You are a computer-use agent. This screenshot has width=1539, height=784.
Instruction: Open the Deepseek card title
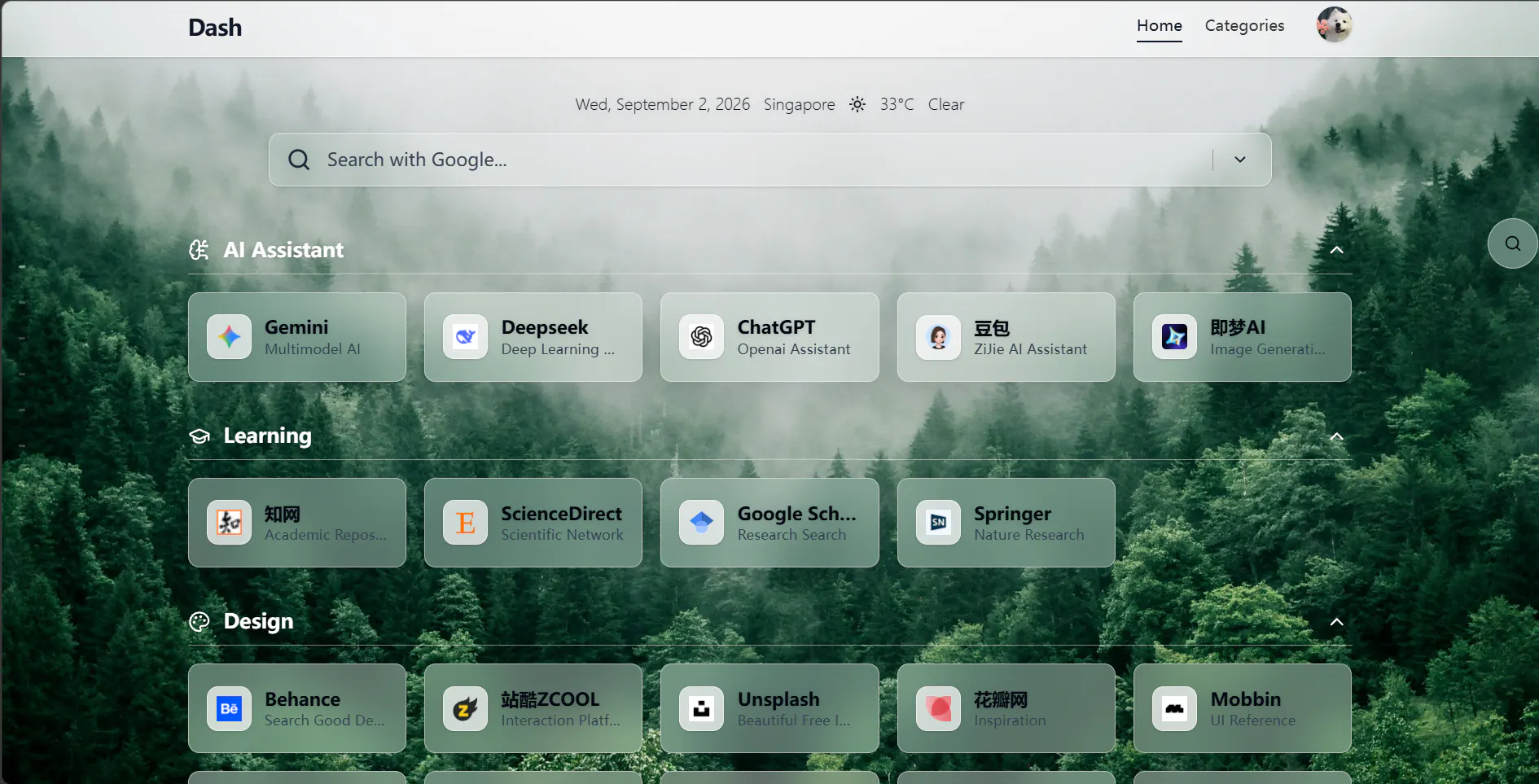pyautogui.click(x=545, y=327)
